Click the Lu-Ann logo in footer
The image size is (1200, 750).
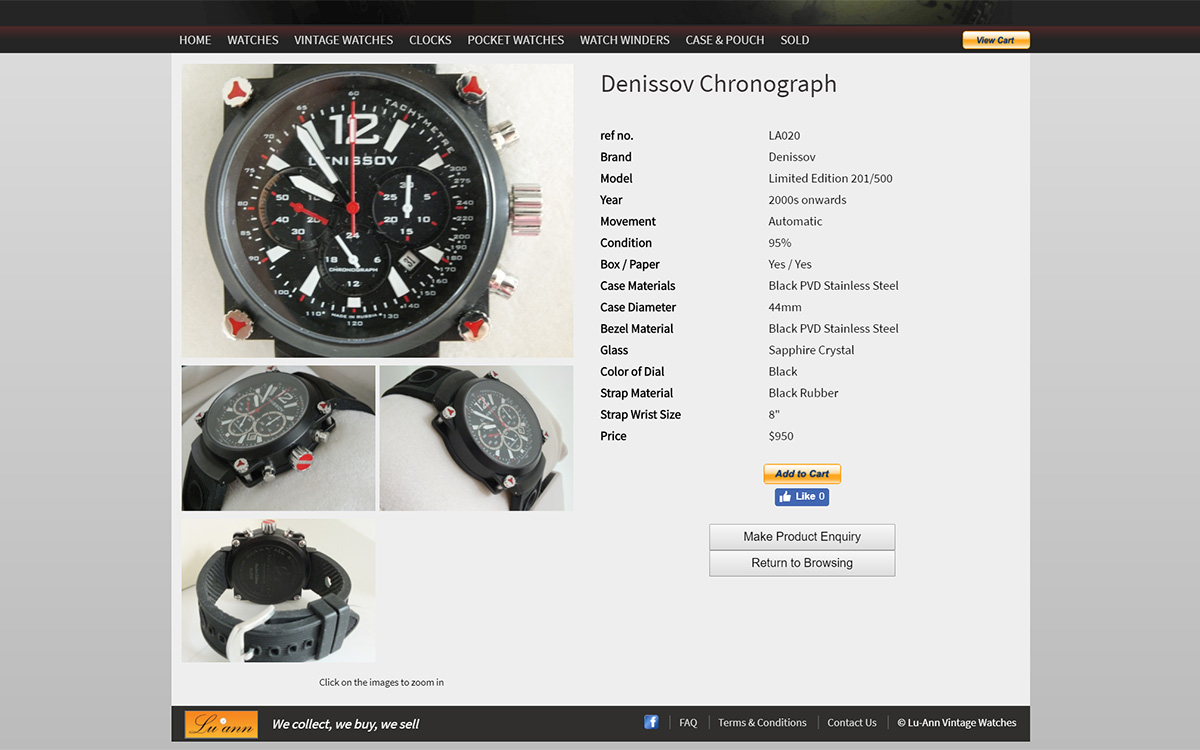(x=221, y=724)
